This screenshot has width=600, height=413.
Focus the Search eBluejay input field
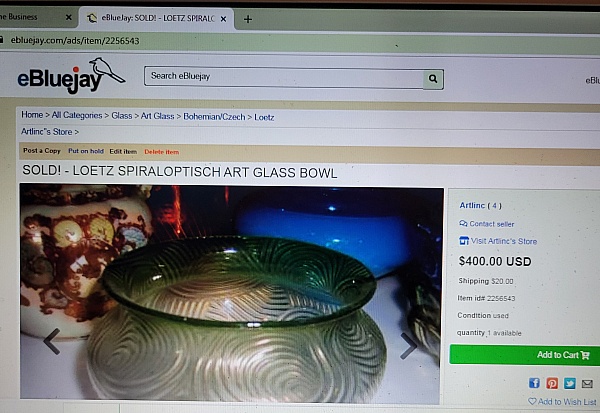284,78
